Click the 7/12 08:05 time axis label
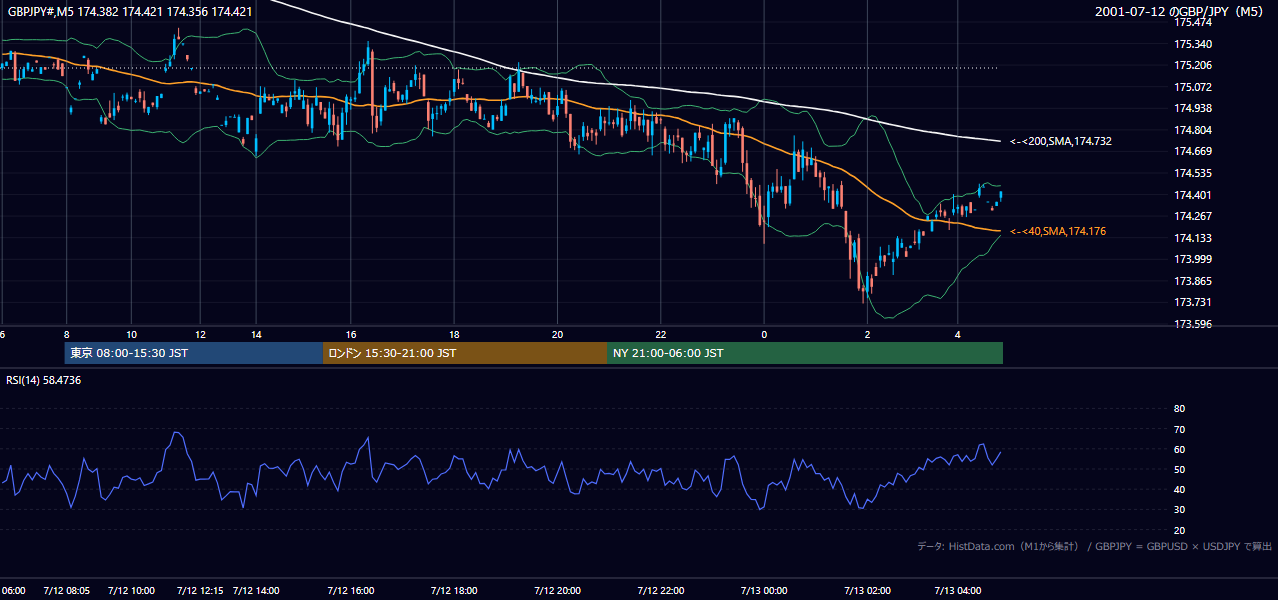The width and height of the screenshot is (1278, 600). click(67, 591)
